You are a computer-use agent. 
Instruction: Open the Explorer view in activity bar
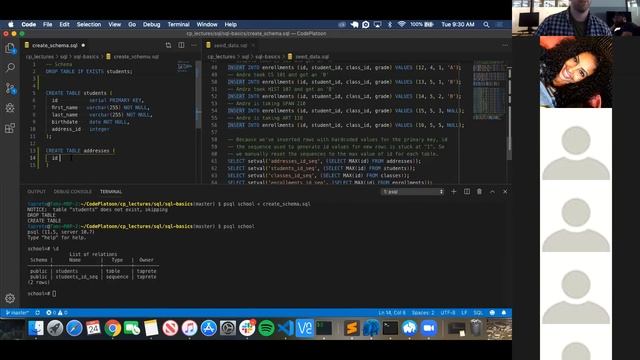point(10,48)
